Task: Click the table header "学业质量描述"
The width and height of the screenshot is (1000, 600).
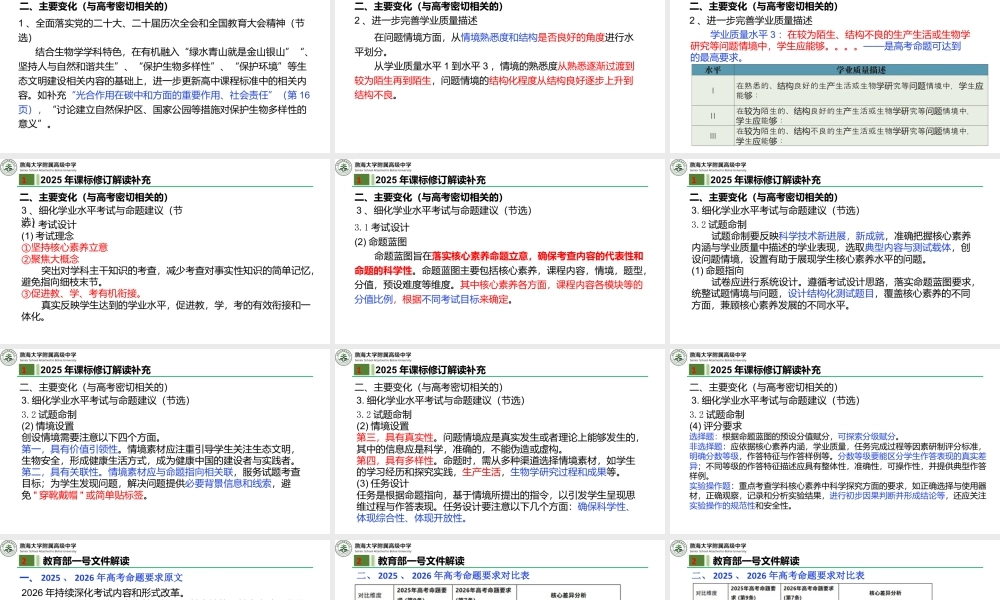Action: (861, 70)
